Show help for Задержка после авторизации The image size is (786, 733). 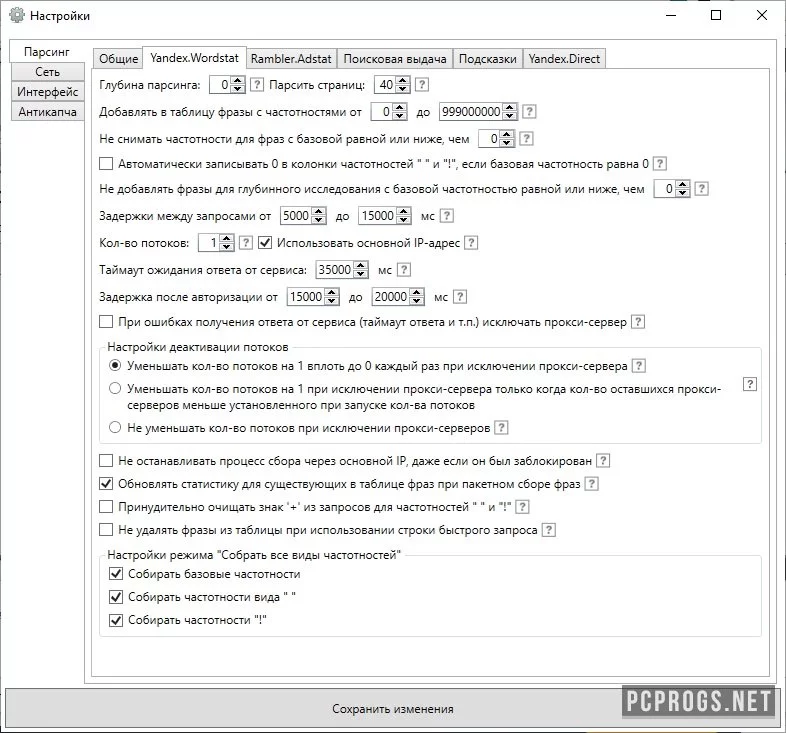[460, 297]
